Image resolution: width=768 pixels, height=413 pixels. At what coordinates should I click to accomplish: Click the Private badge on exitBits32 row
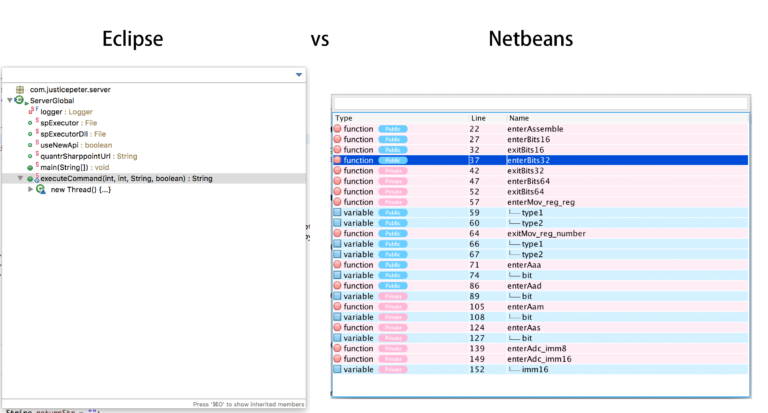pos(393,171)
